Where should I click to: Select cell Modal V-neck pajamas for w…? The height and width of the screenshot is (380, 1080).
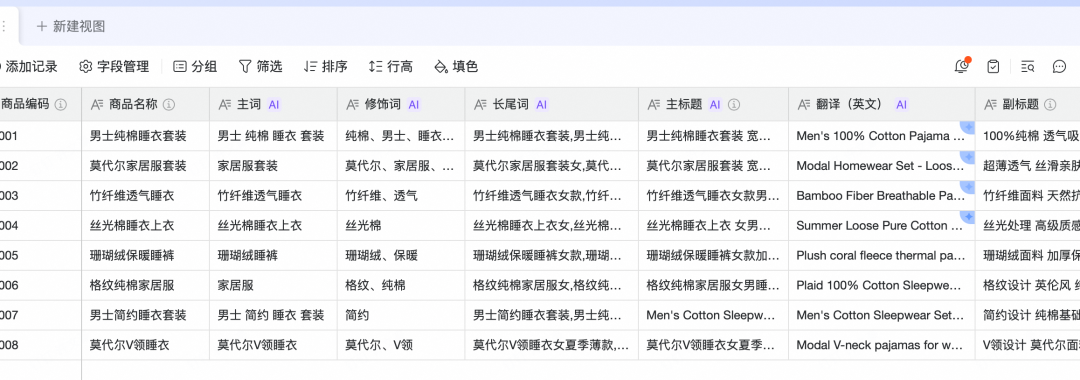[882, 345]
